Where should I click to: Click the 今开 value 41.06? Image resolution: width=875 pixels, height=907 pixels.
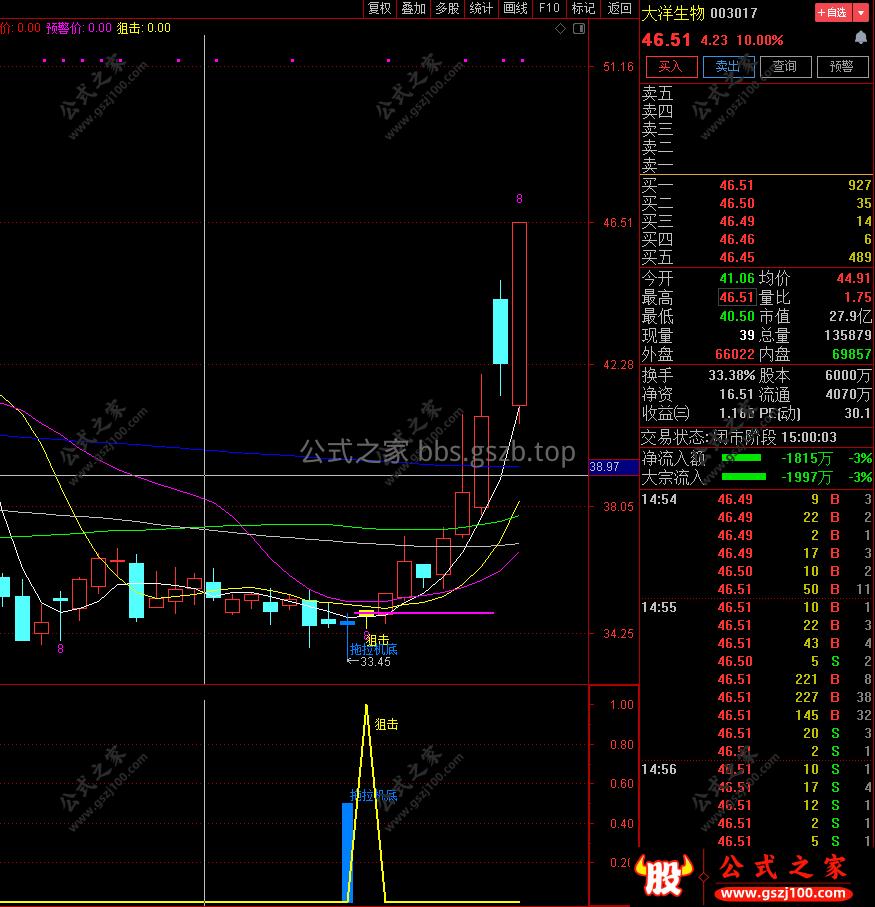click(737, 278)
